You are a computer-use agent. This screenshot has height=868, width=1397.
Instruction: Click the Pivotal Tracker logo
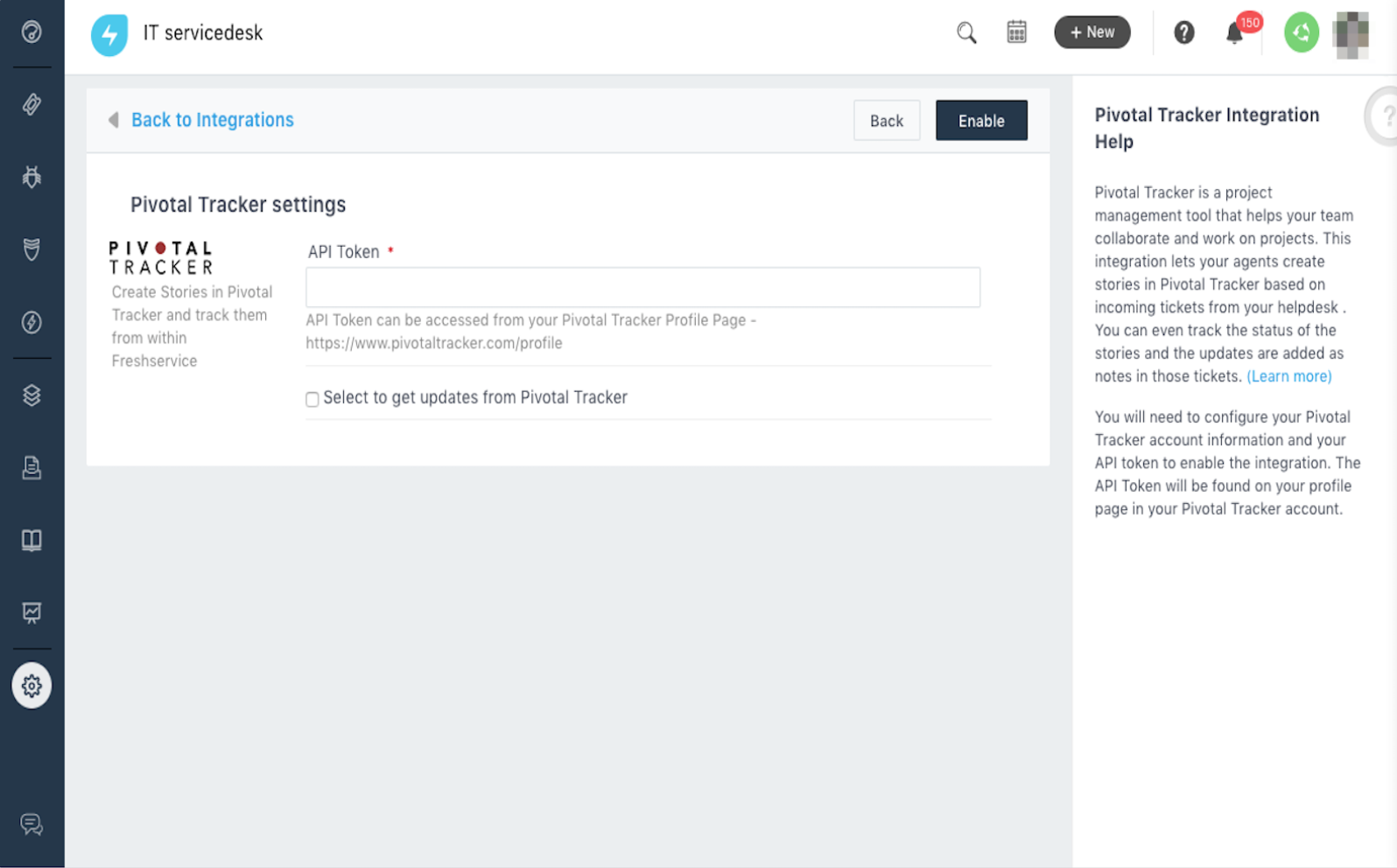point(161,258)
